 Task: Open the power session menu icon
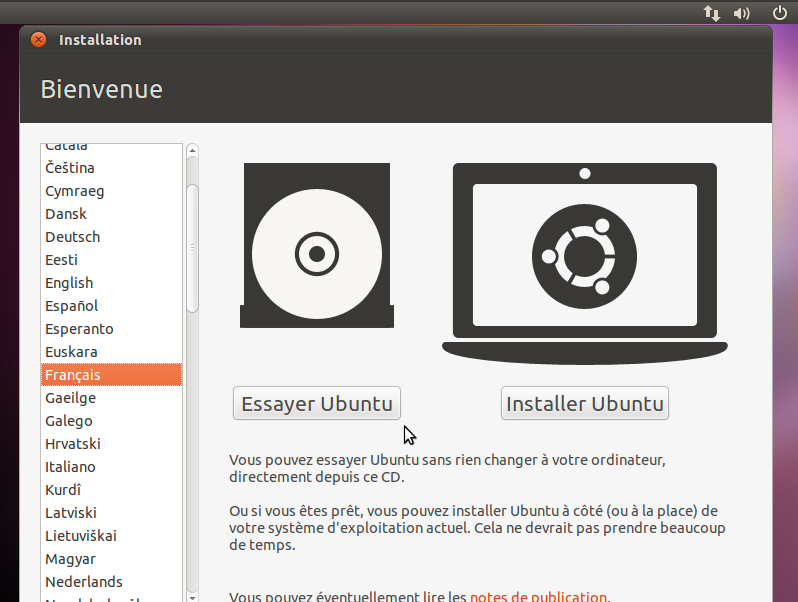780,13
